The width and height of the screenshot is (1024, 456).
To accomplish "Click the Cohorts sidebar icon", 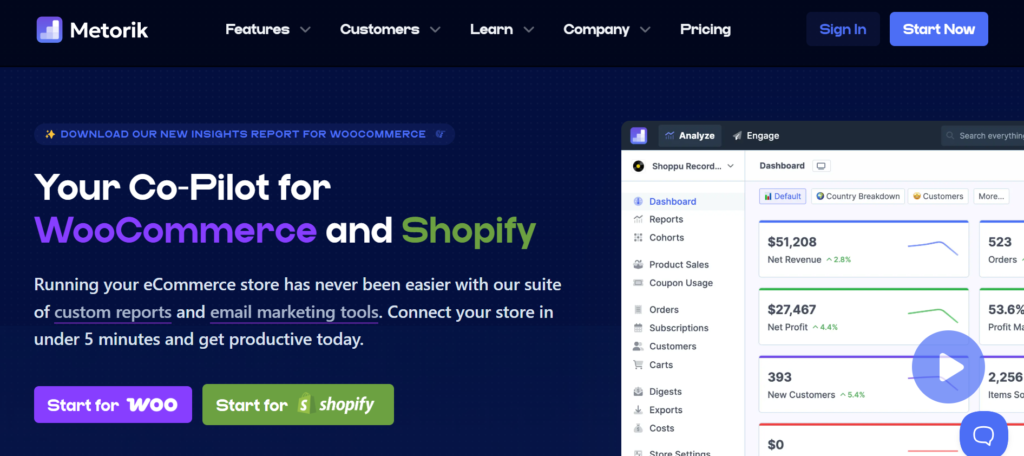I will (638, 238).
